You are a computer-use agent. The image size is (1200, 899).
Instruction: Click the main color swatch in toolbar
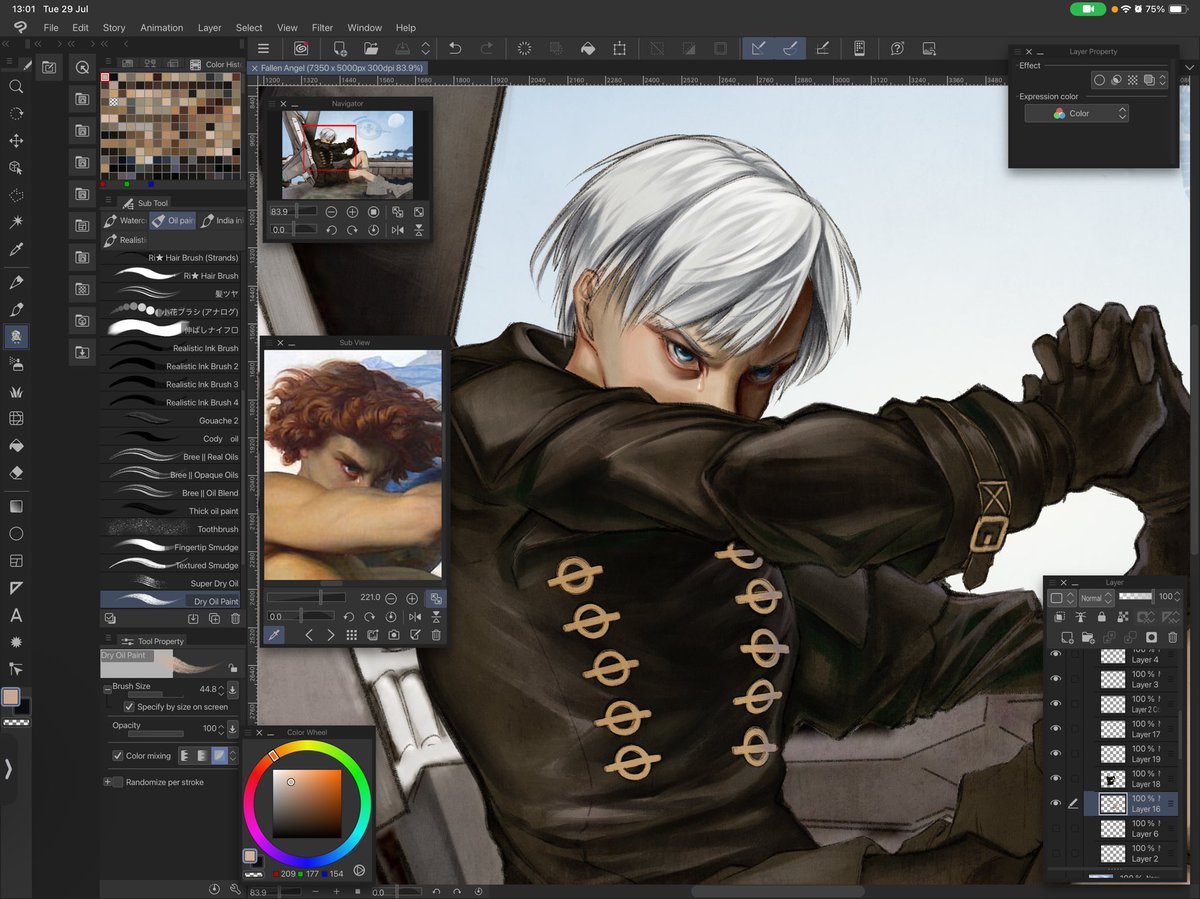(x=10, y=696)
